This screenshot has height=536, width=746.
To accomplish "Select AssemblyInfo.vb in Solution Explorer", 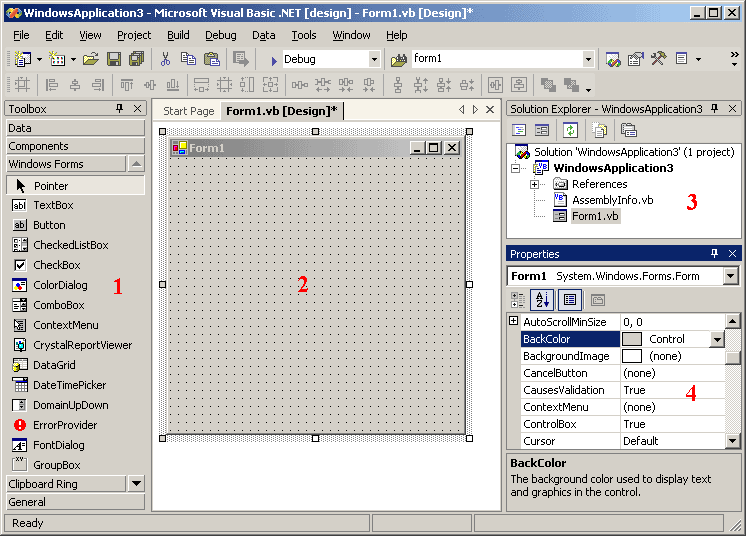I will (612, 200).
